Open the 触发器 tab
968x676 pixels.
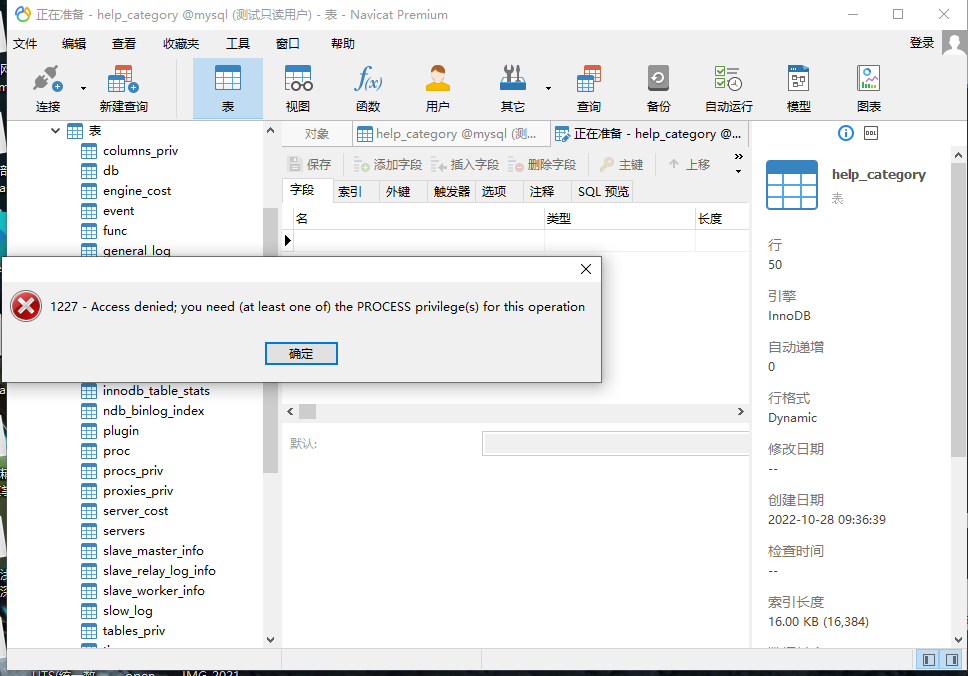point(452,191)
